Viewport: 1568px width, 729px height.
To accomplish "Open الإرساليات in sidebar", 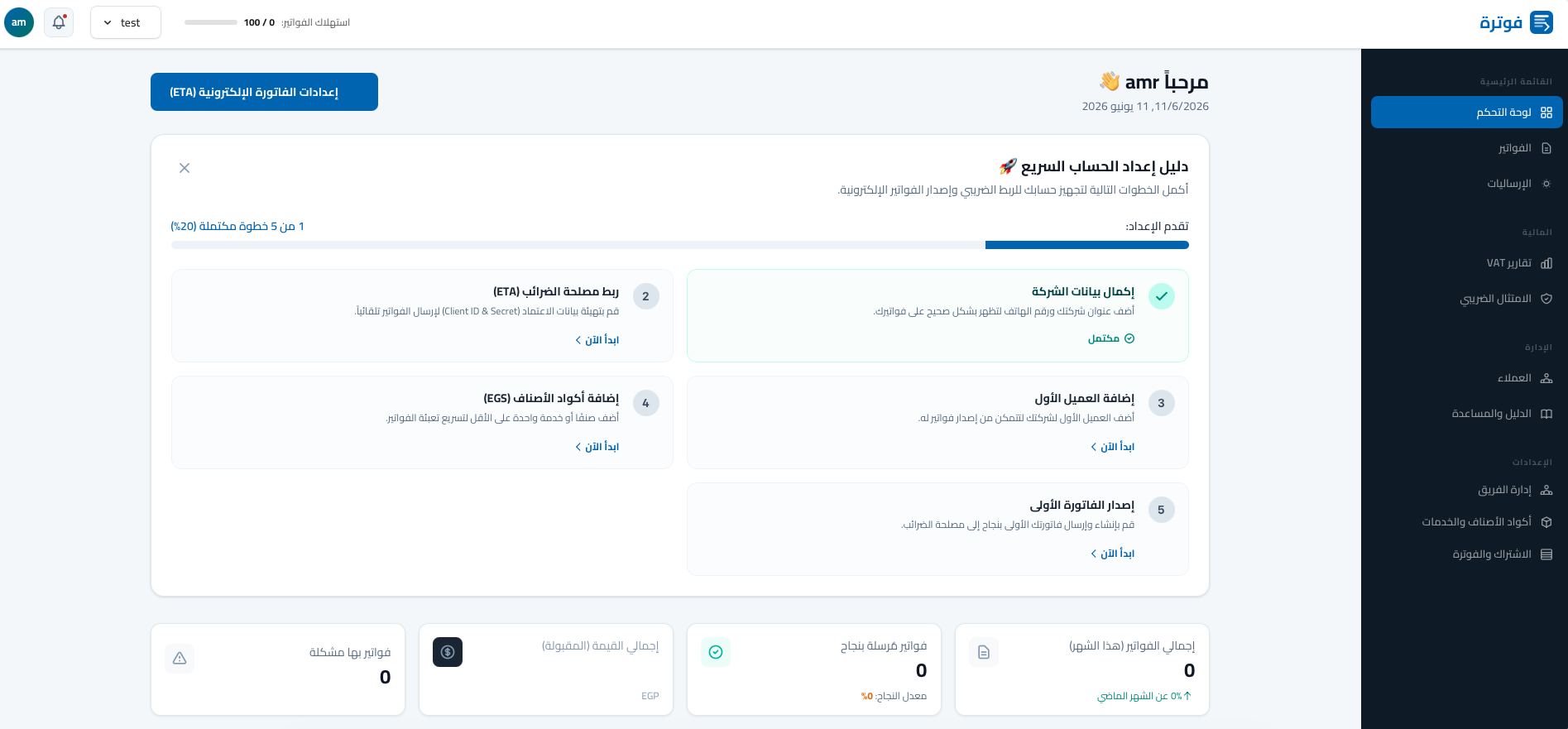I will (1466, 184).
